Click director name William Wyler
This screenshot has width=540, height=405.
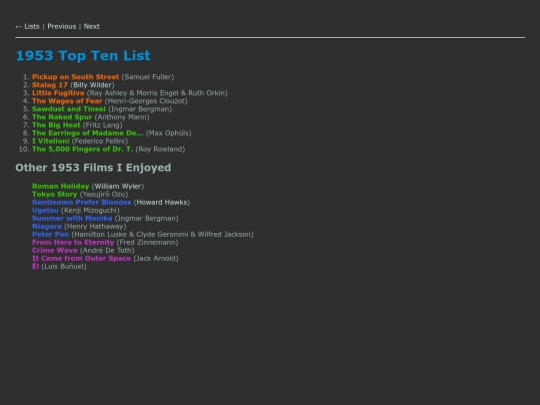(118, 186)
